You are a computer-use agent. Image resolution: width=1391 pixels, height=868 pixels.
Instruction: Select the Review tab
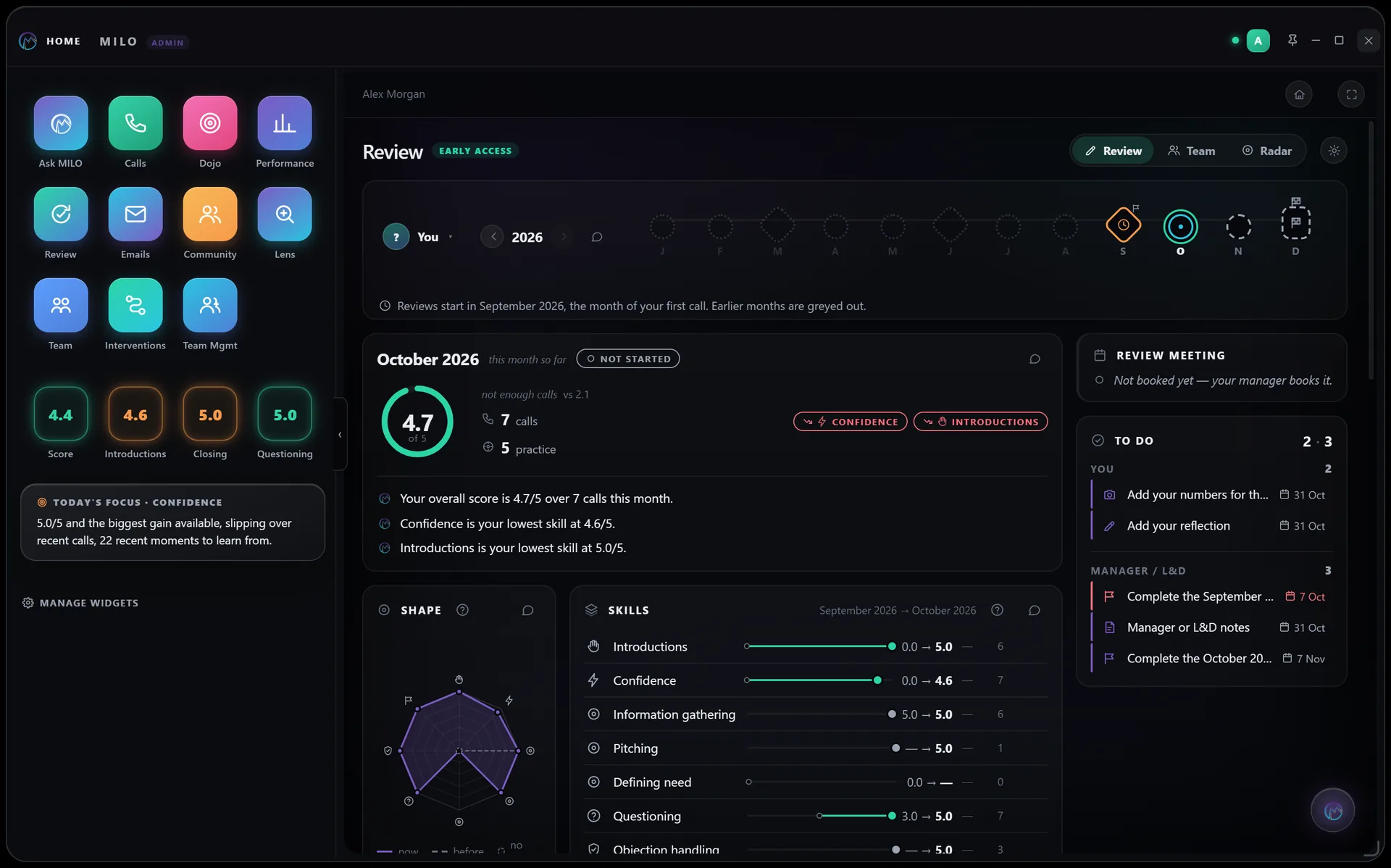(1114, 151)
